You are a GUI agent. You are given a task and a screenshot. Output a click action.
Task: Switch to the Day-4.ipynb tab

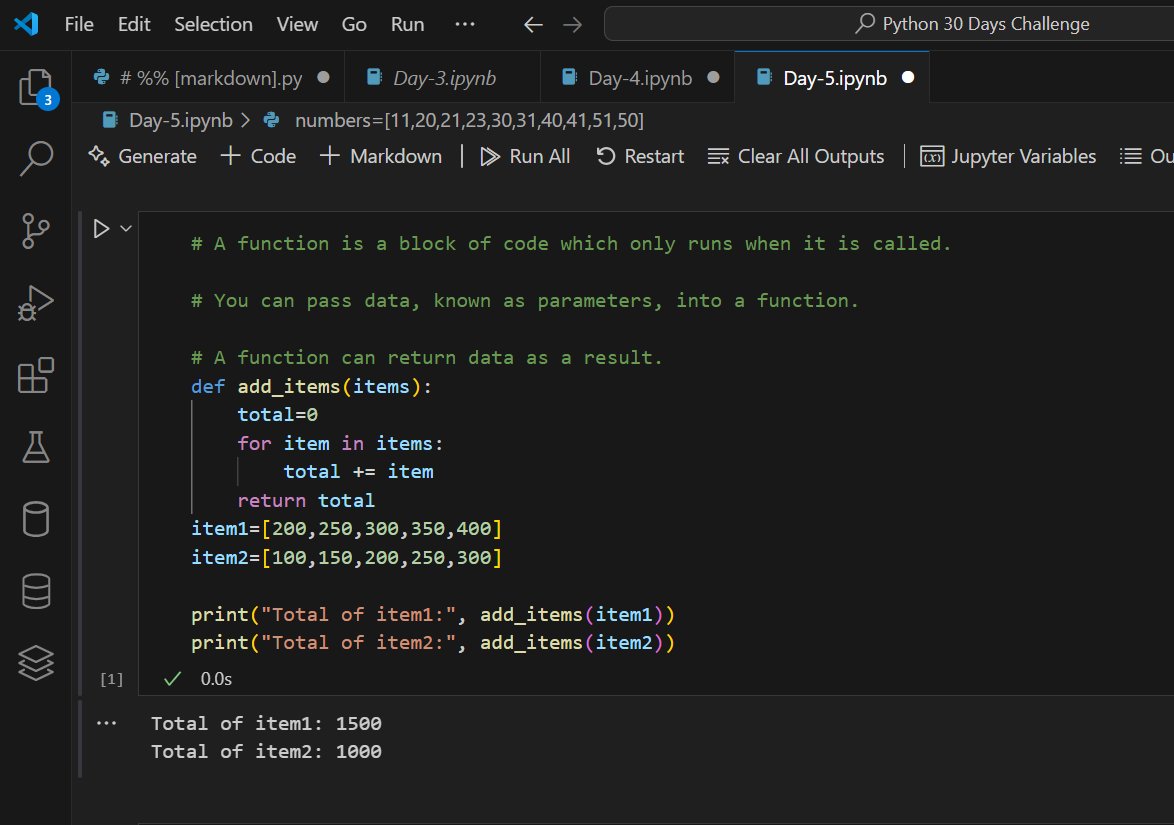(637, 78)
